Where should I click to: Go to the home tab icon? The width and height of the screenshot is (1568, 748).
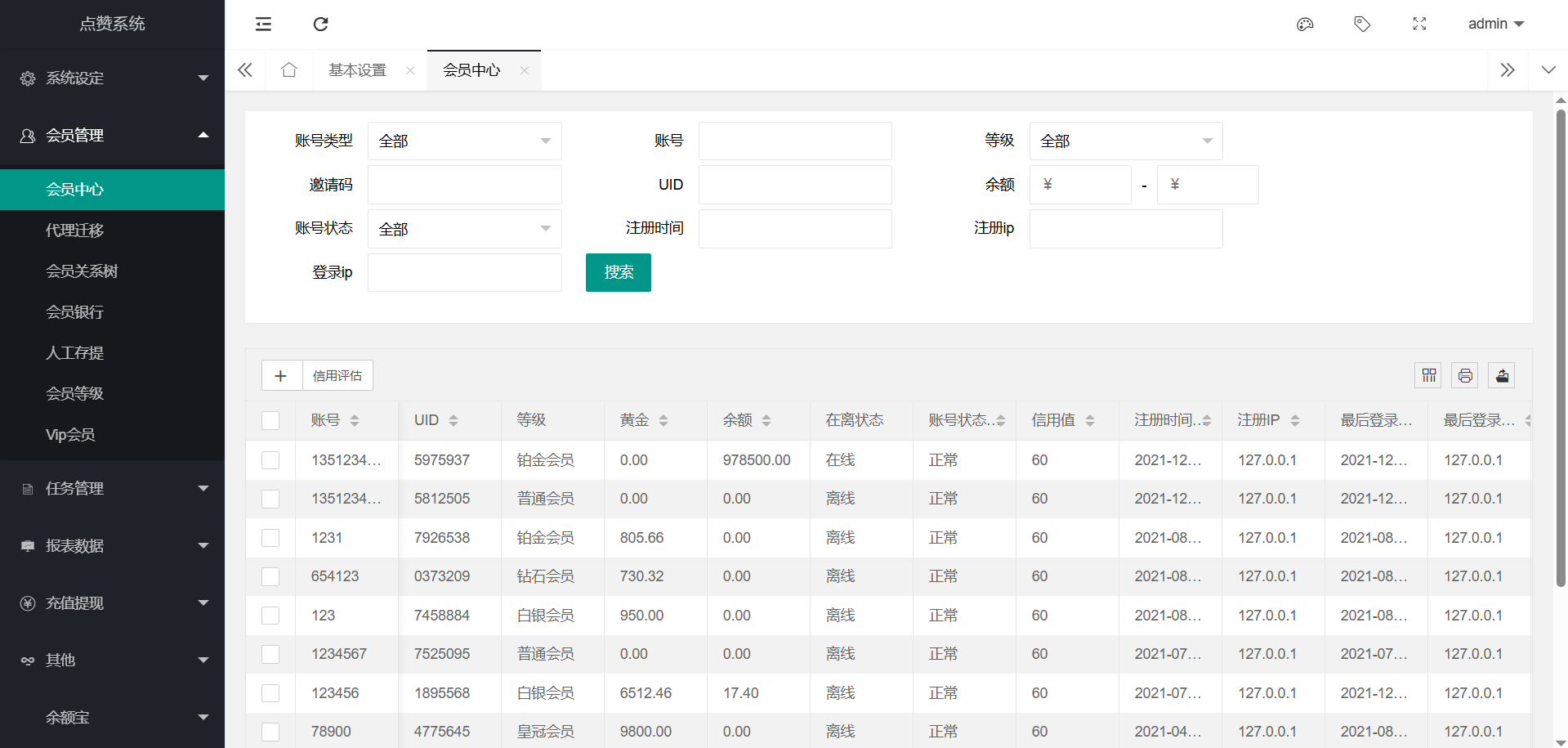(x=288, y=70)
